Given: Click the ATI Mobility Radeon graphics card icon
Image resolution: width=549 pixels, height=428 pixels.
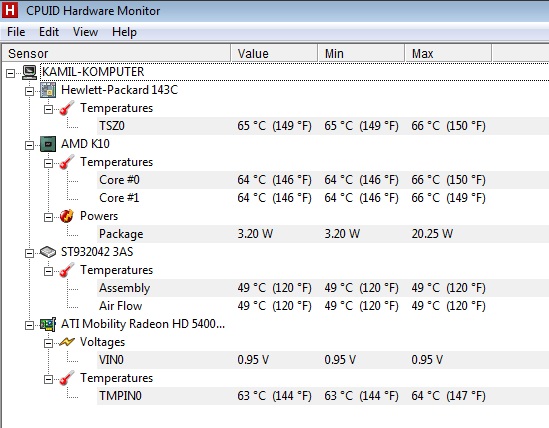Looking at the screenshot, I should [x=48, y=324].
